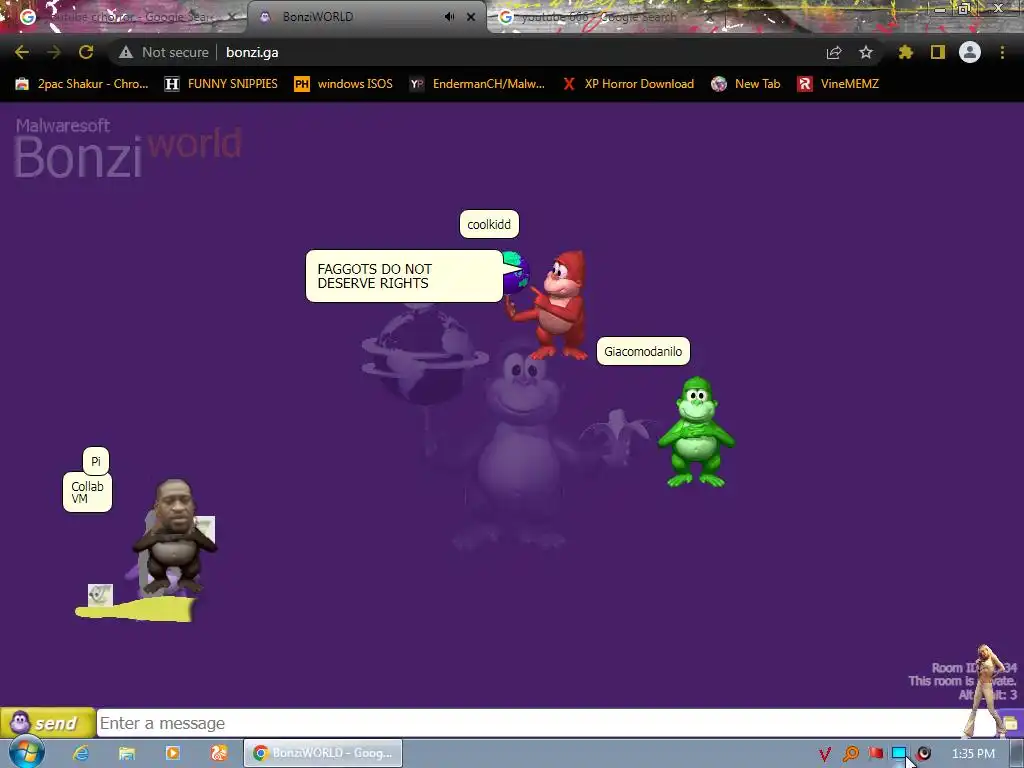The height and width of the screenshot is (768, 1024).
Task: Open the windows ISOS bookmark
Action: 344,84
